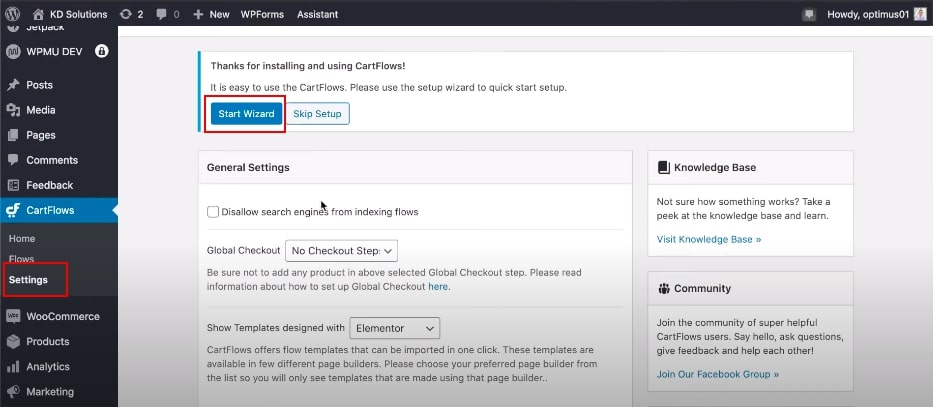The height and width of the screenshot is (407, 933).
Task: Click the Products box icon
Action: [13, 342]
